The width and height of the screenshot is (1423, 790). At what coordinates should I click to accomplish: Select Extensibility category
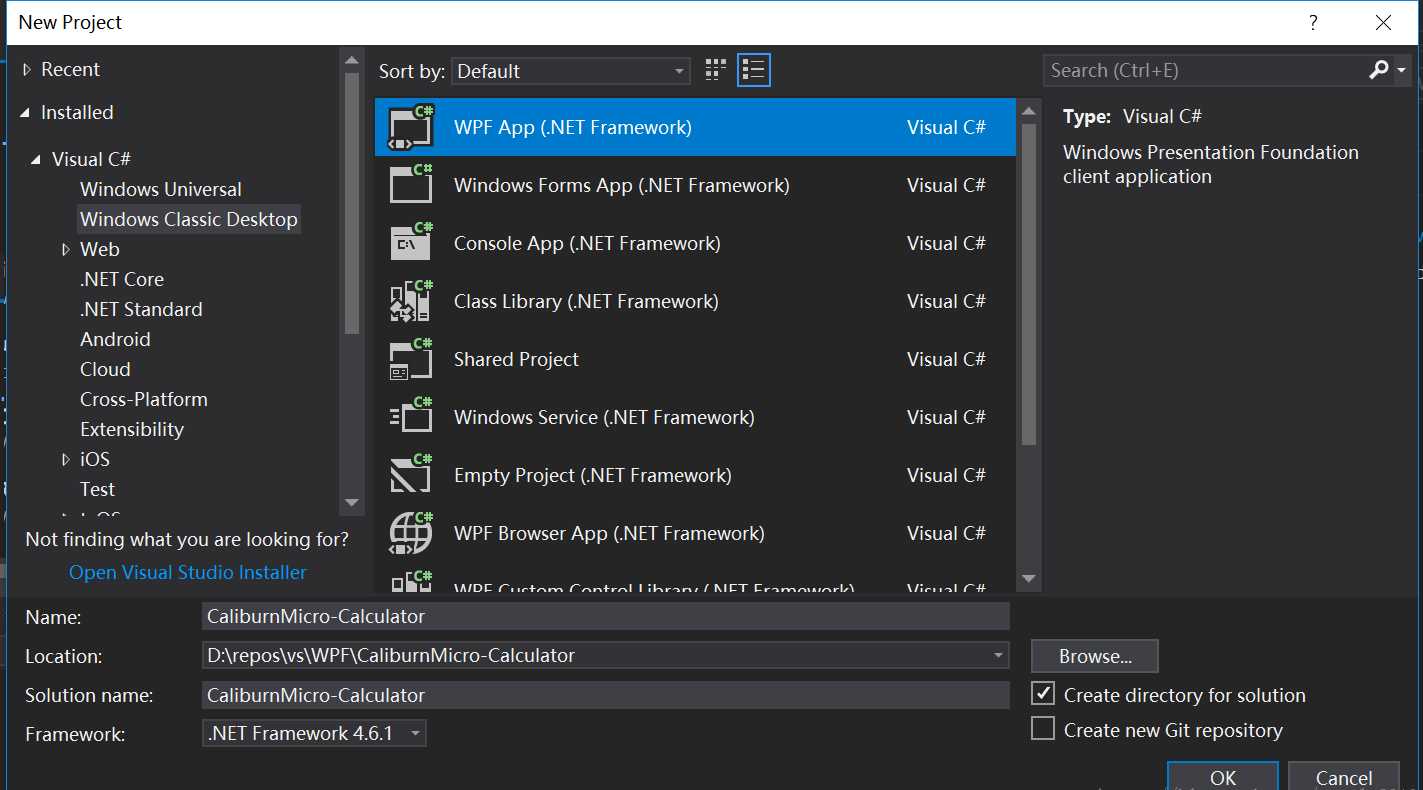(132, 429)
